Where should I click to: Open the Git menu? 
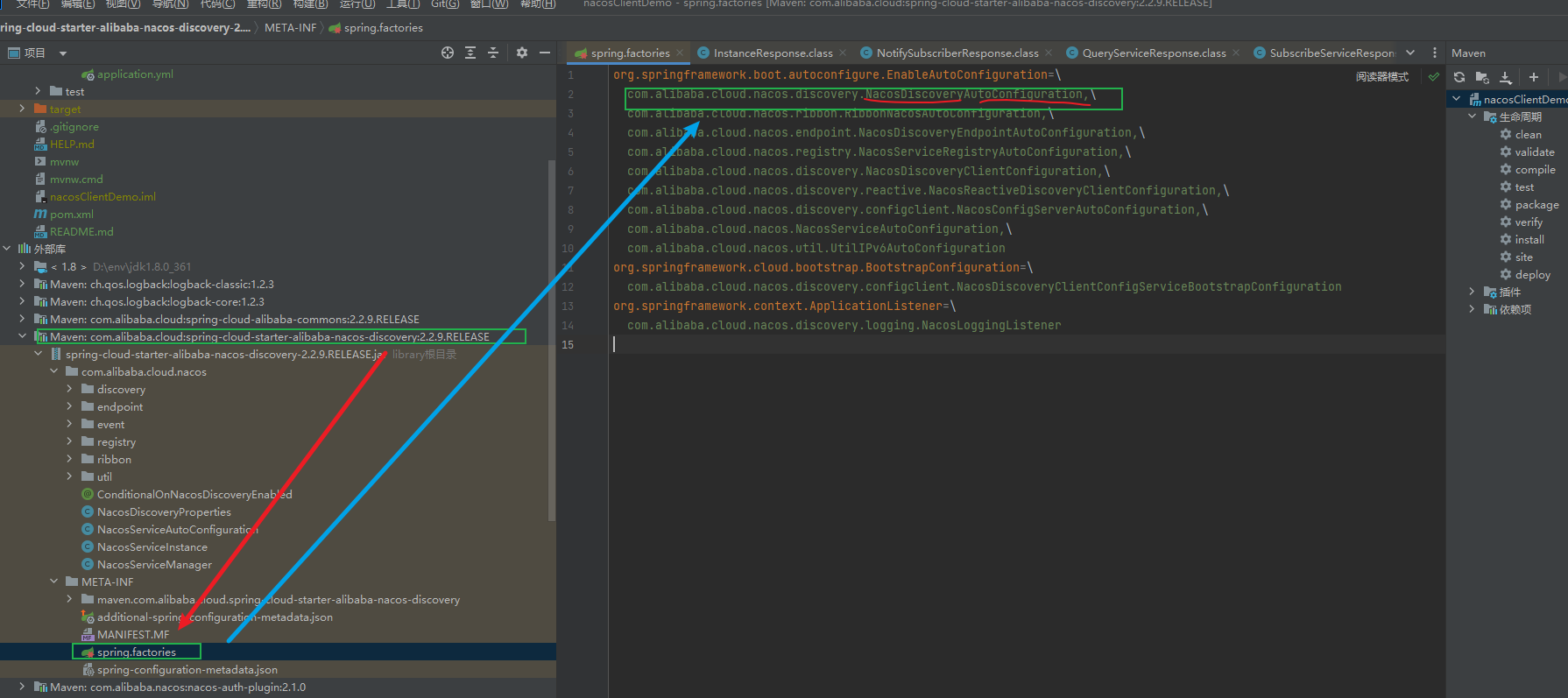coord(444,4)
